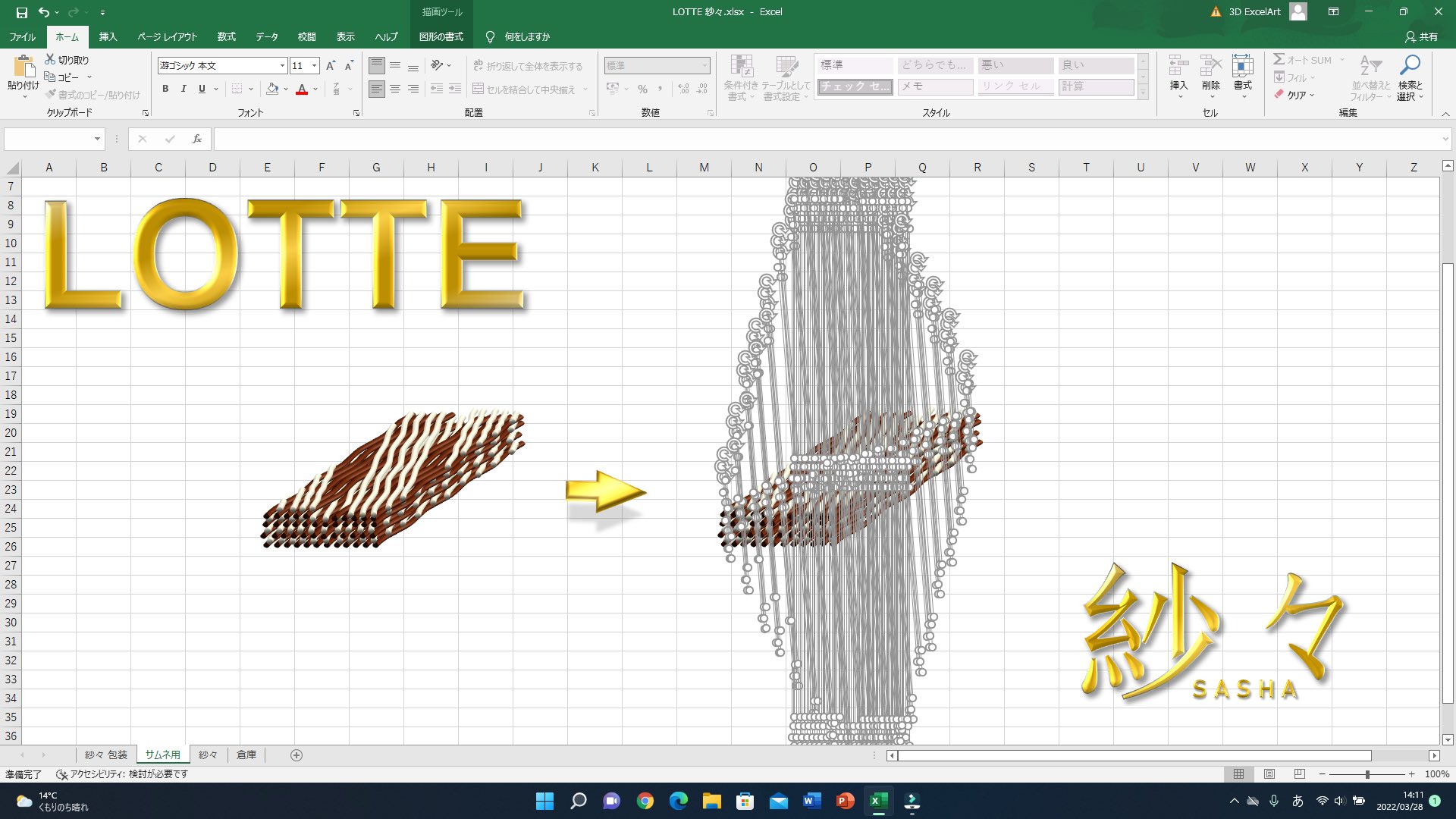1456x819 pixels.
Task: Expand the cell styles gallery
Action: 1143,91
